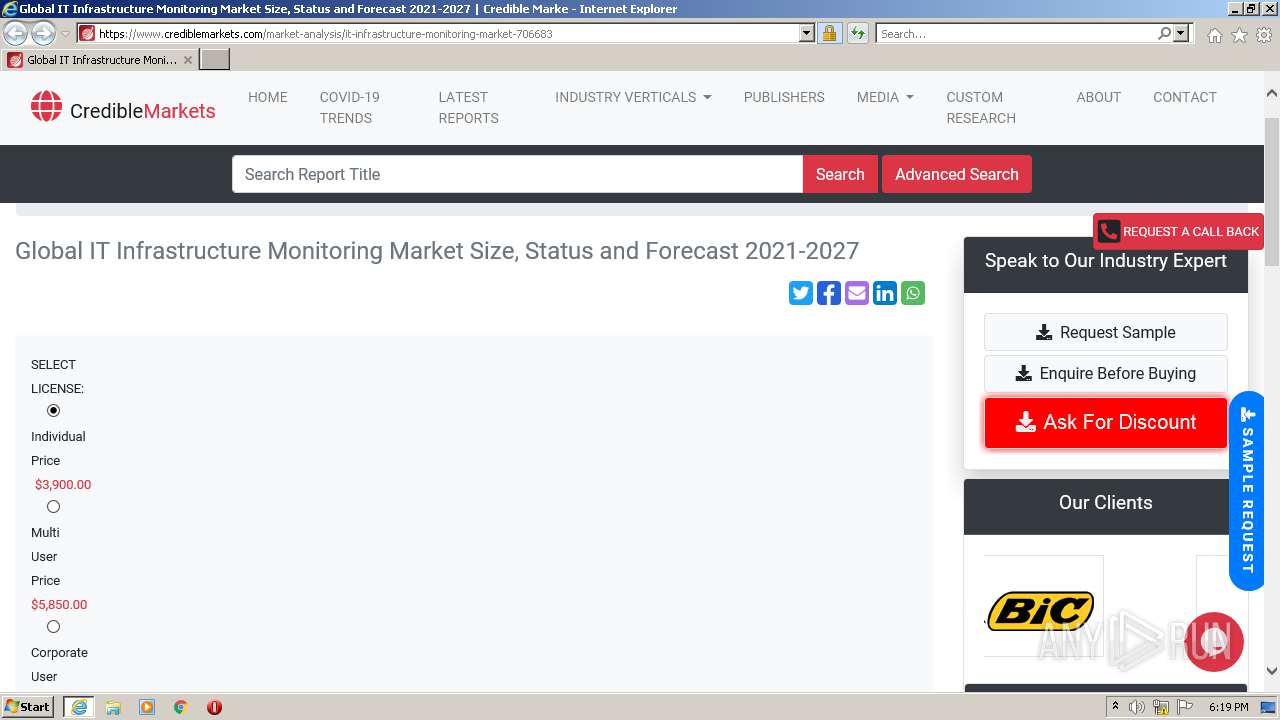
Task: Click the phone icon on Request a Call Back
Action: 1108,231
